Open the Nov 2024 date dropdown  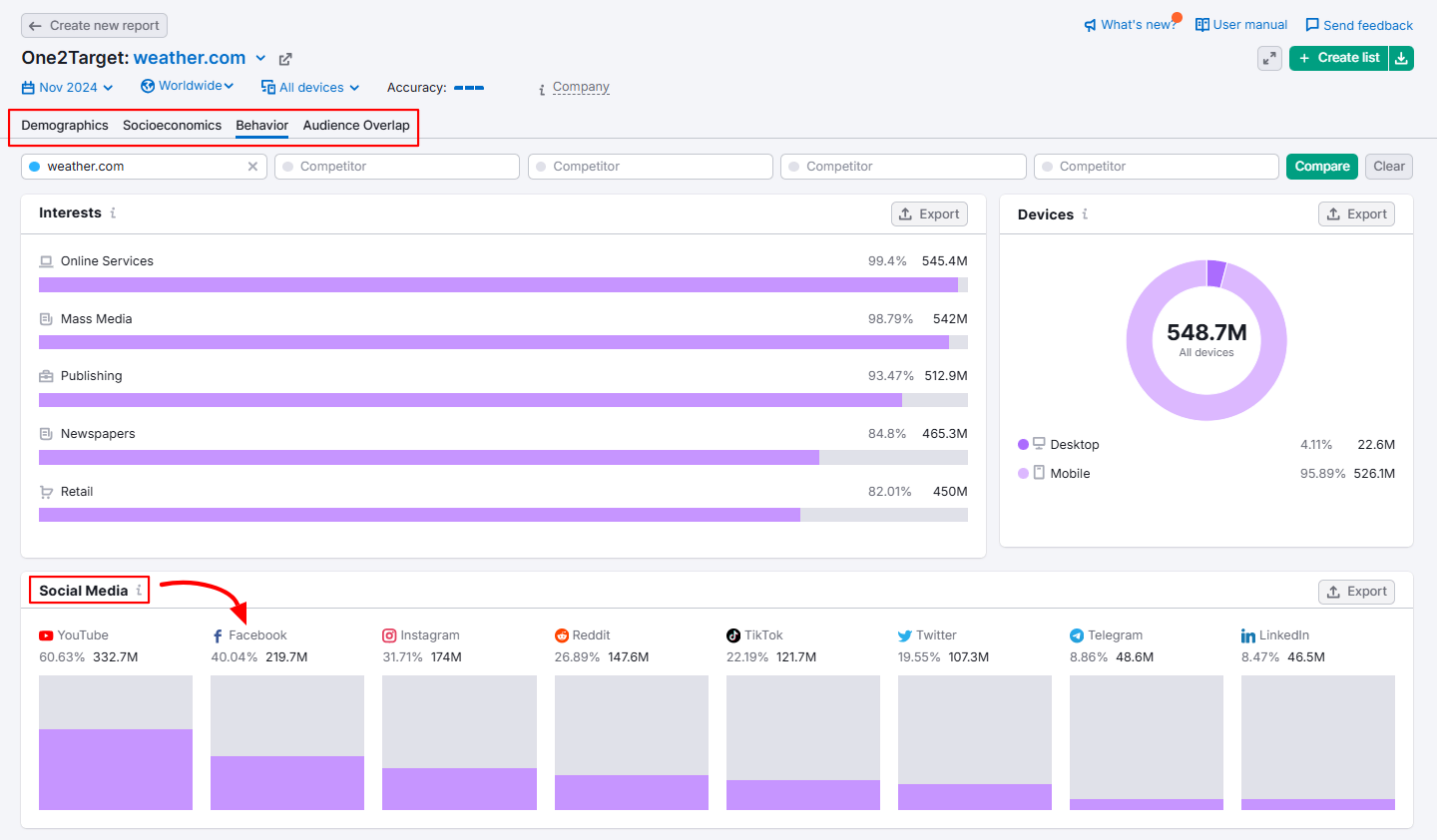(x=68, y=88)
